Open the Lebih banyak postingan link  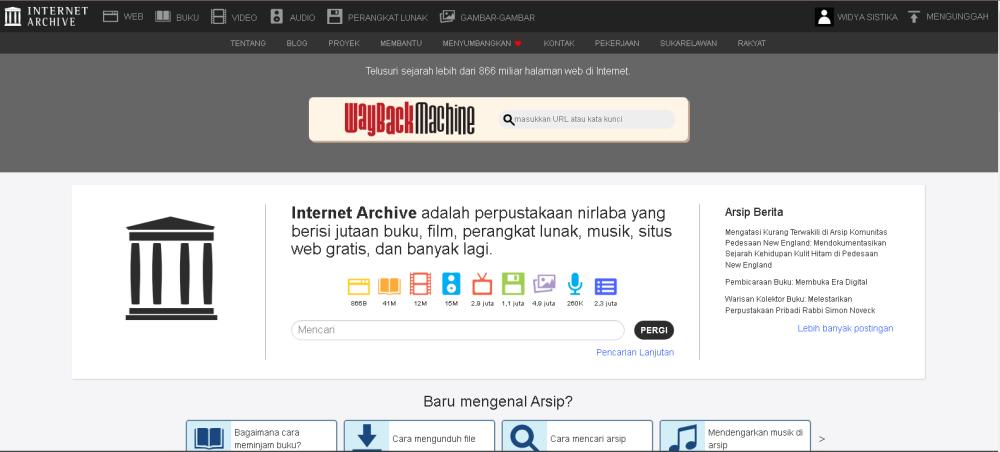click(x=845, y=328)
